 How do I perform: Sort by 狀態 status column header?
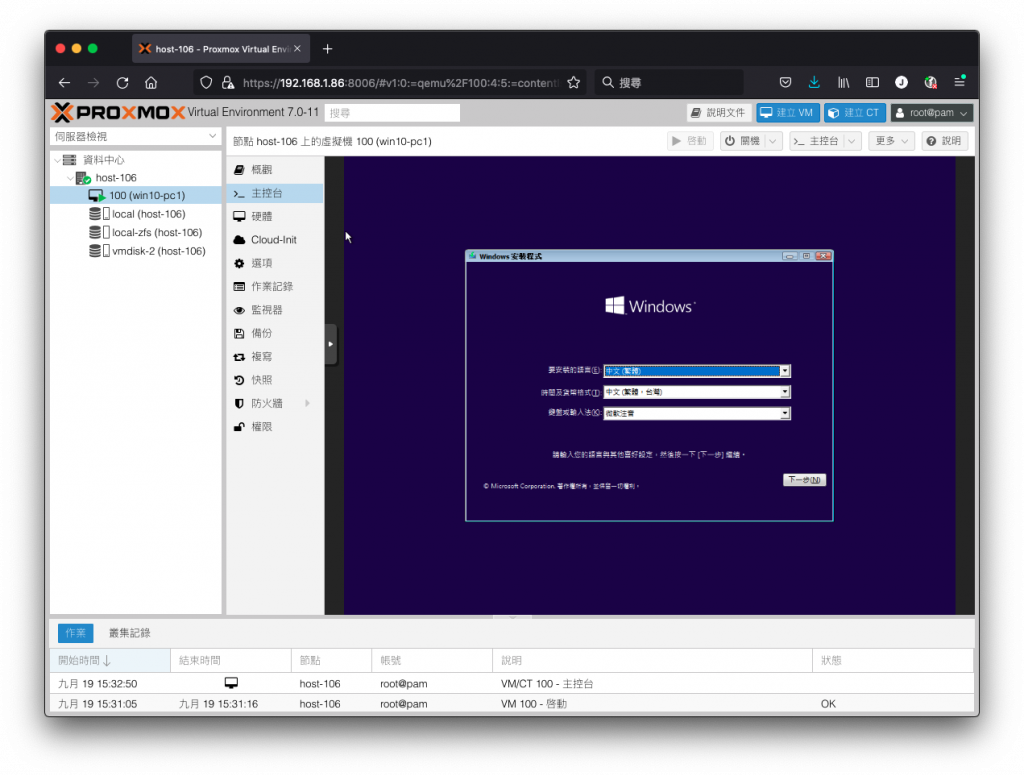pos(893,660)
